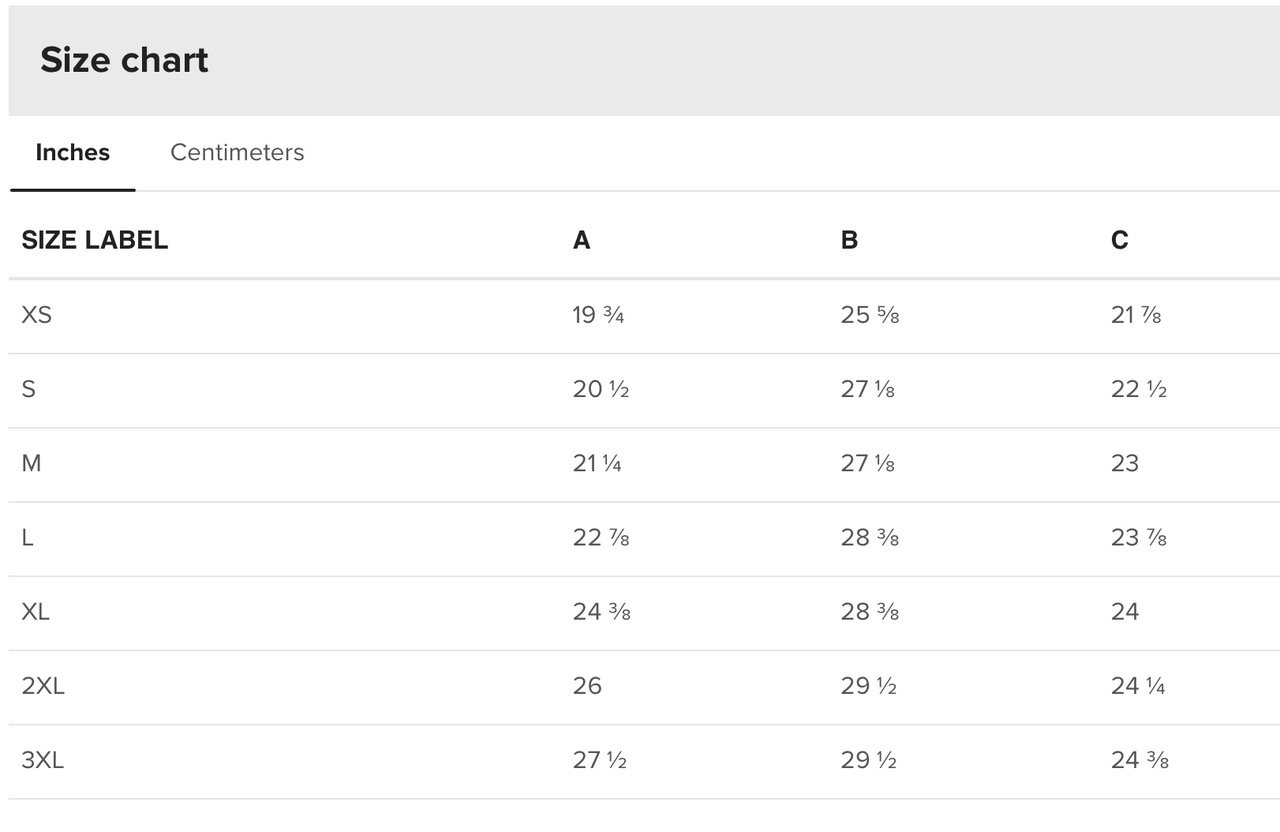Select the XS size row label
Screen dimensions: 1280x832
37,315
